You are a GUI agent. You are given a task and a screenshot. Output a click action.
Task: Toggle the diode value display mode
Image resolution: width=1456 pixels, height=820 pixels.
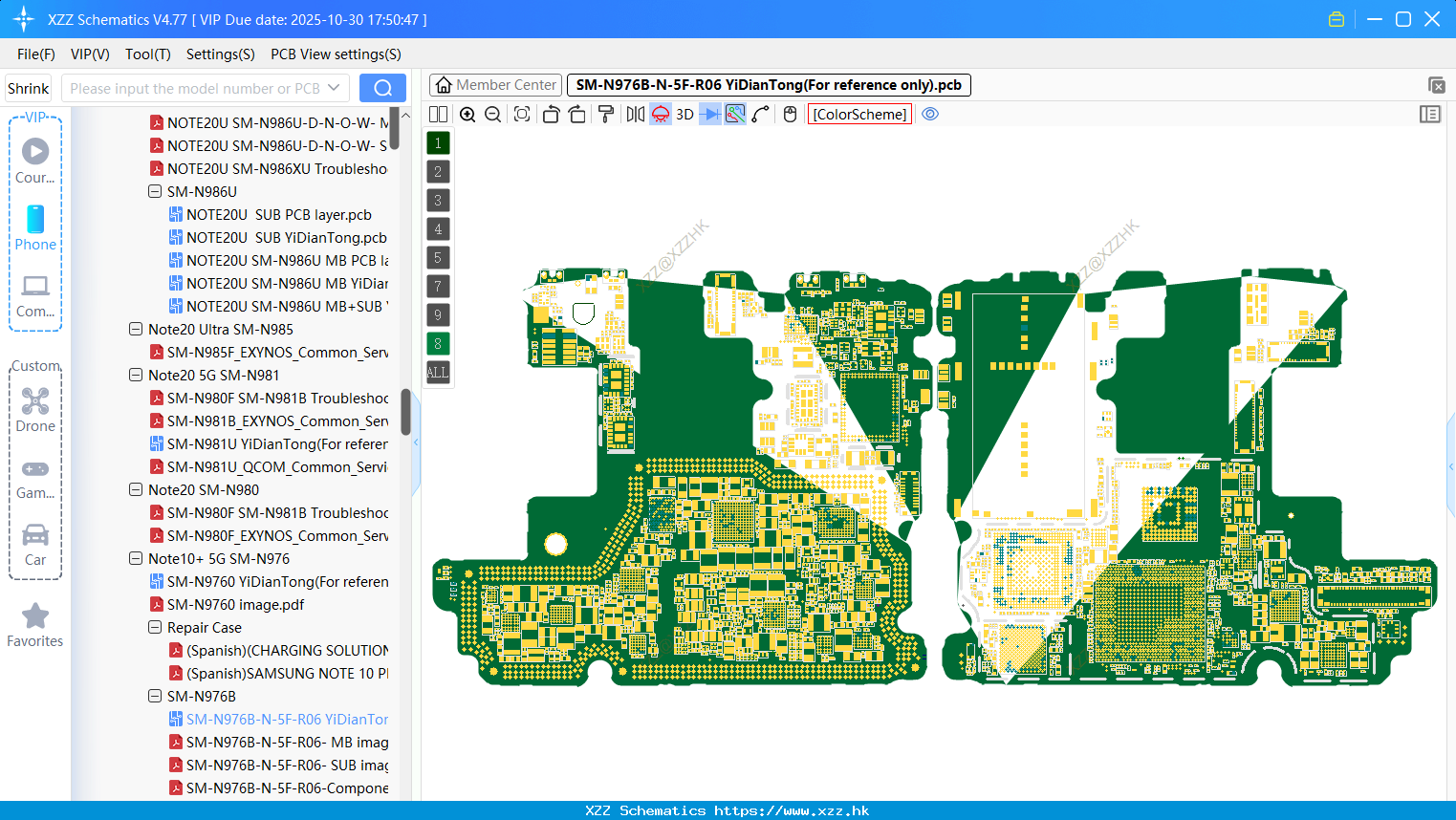coord(709,115)
